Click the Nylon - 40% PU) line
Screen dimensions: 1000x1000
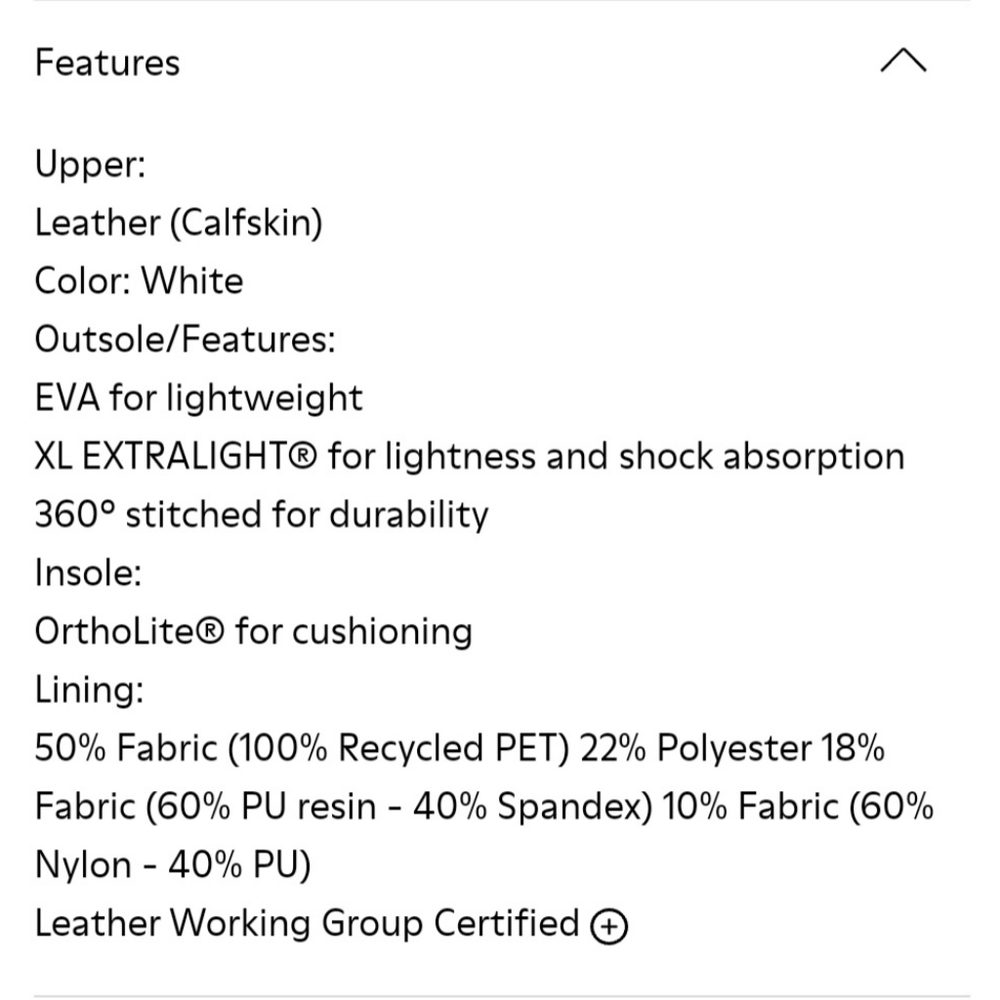click(173, 865)
